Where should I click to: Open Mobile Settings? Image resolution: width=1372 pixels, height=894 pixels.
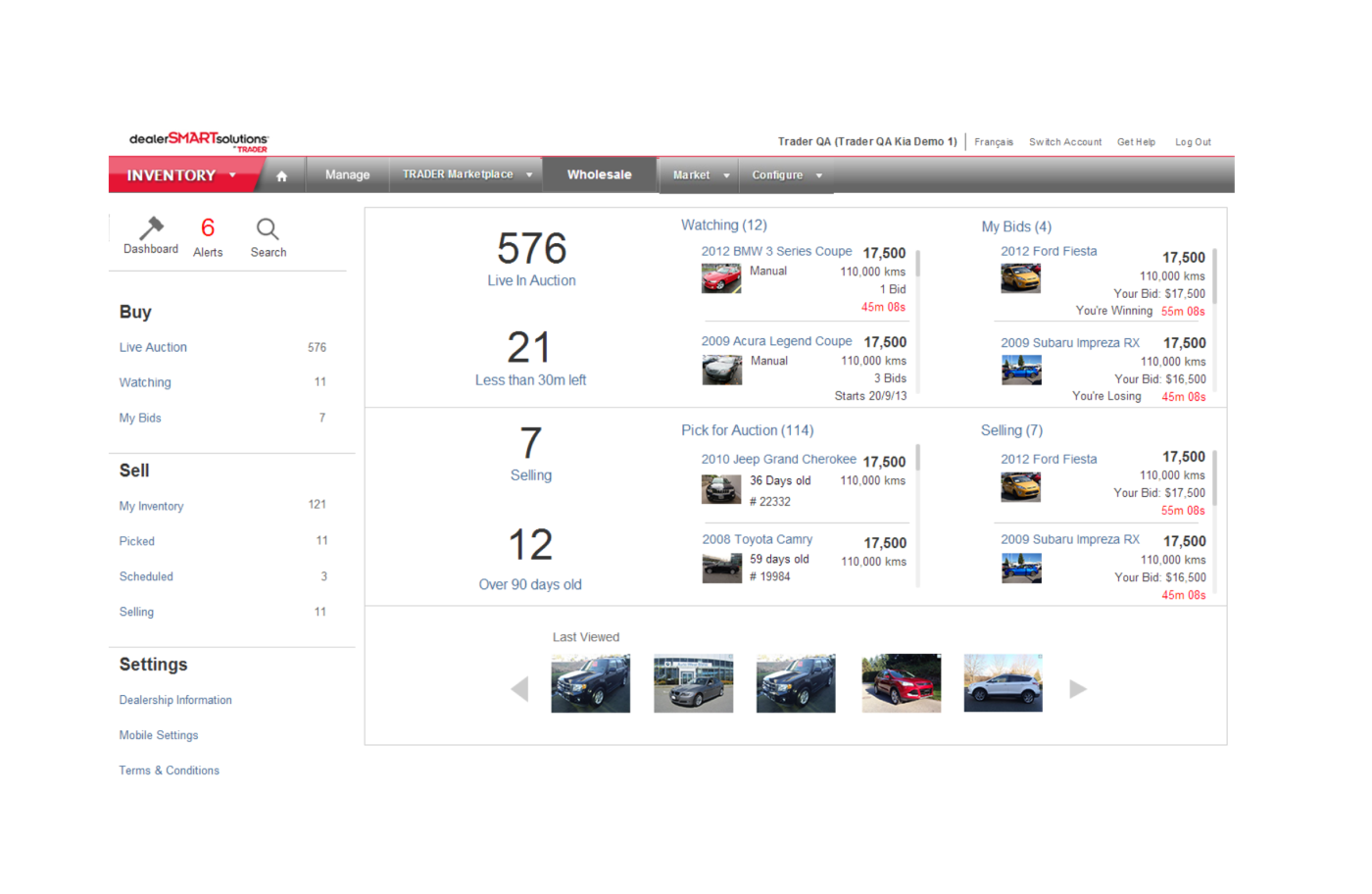pyautogui.click(x=159, y=735)
